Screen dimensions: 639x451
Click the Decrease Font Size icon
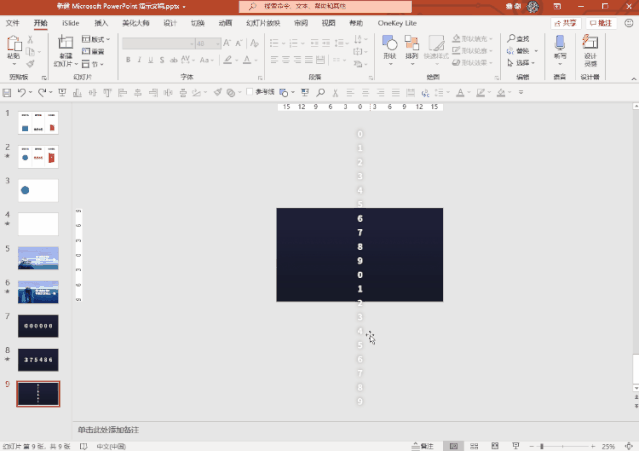pos(239,43)
